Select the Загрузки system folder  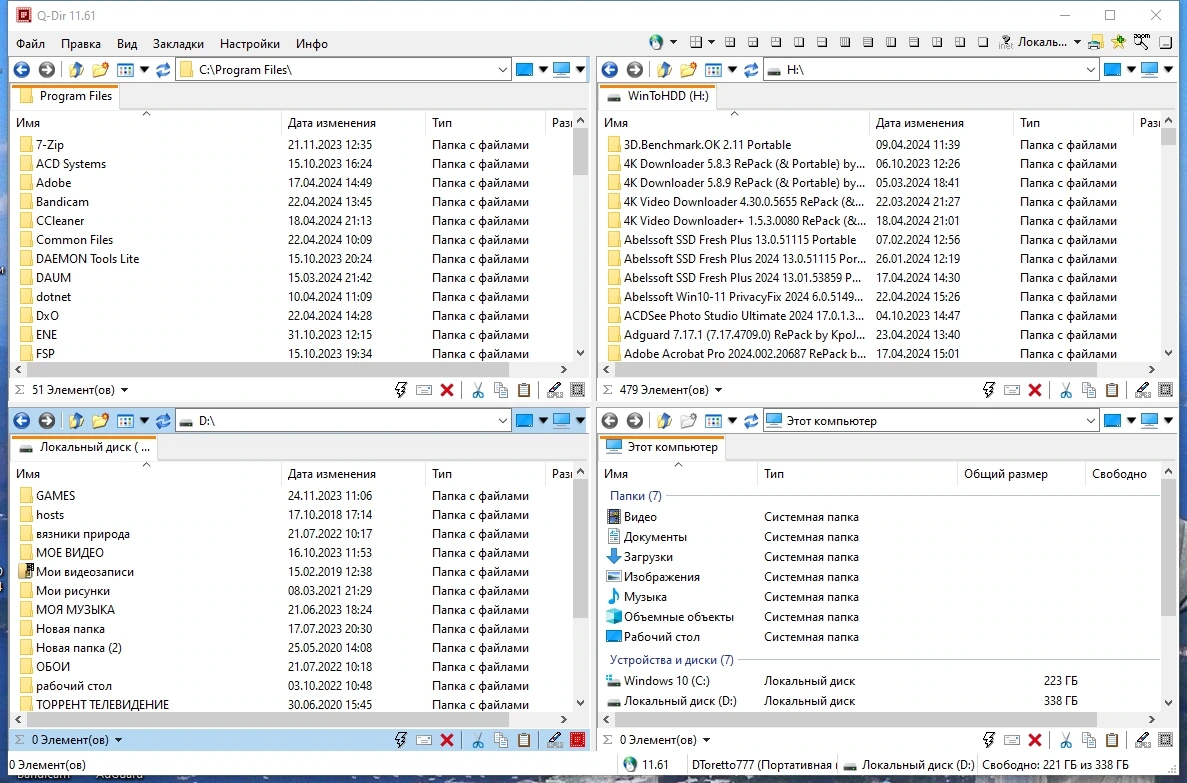pos(648,557)
